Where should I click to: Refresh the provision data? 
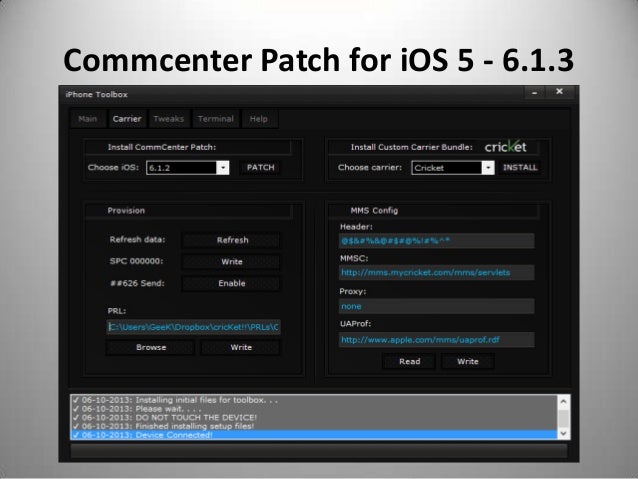coord(232,240)
